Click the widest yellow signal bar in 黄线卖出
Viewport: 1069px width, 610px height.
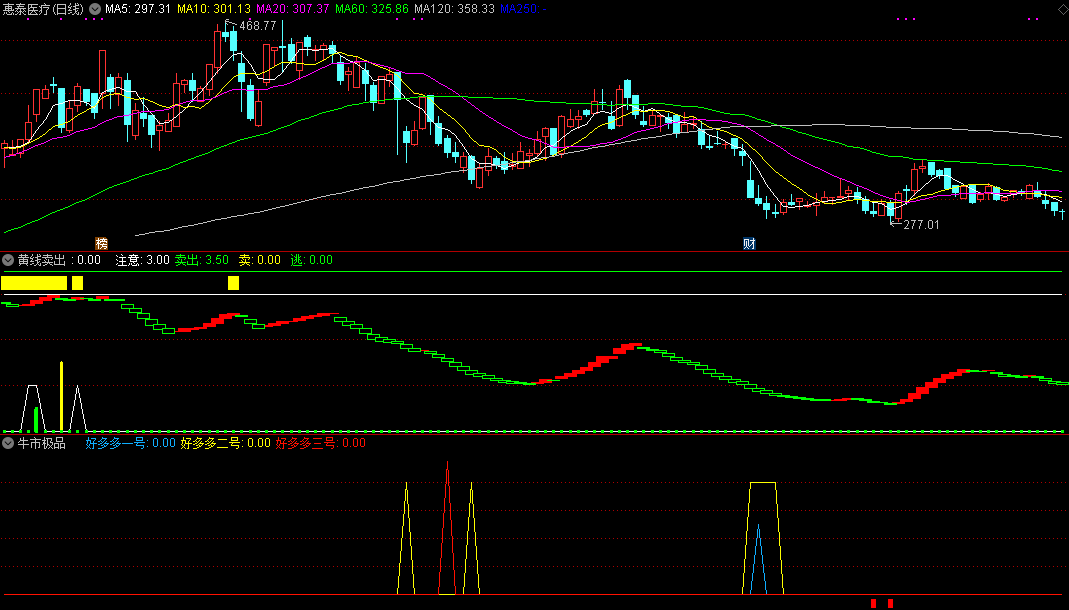pyautogui.click(x=34, y=283)
